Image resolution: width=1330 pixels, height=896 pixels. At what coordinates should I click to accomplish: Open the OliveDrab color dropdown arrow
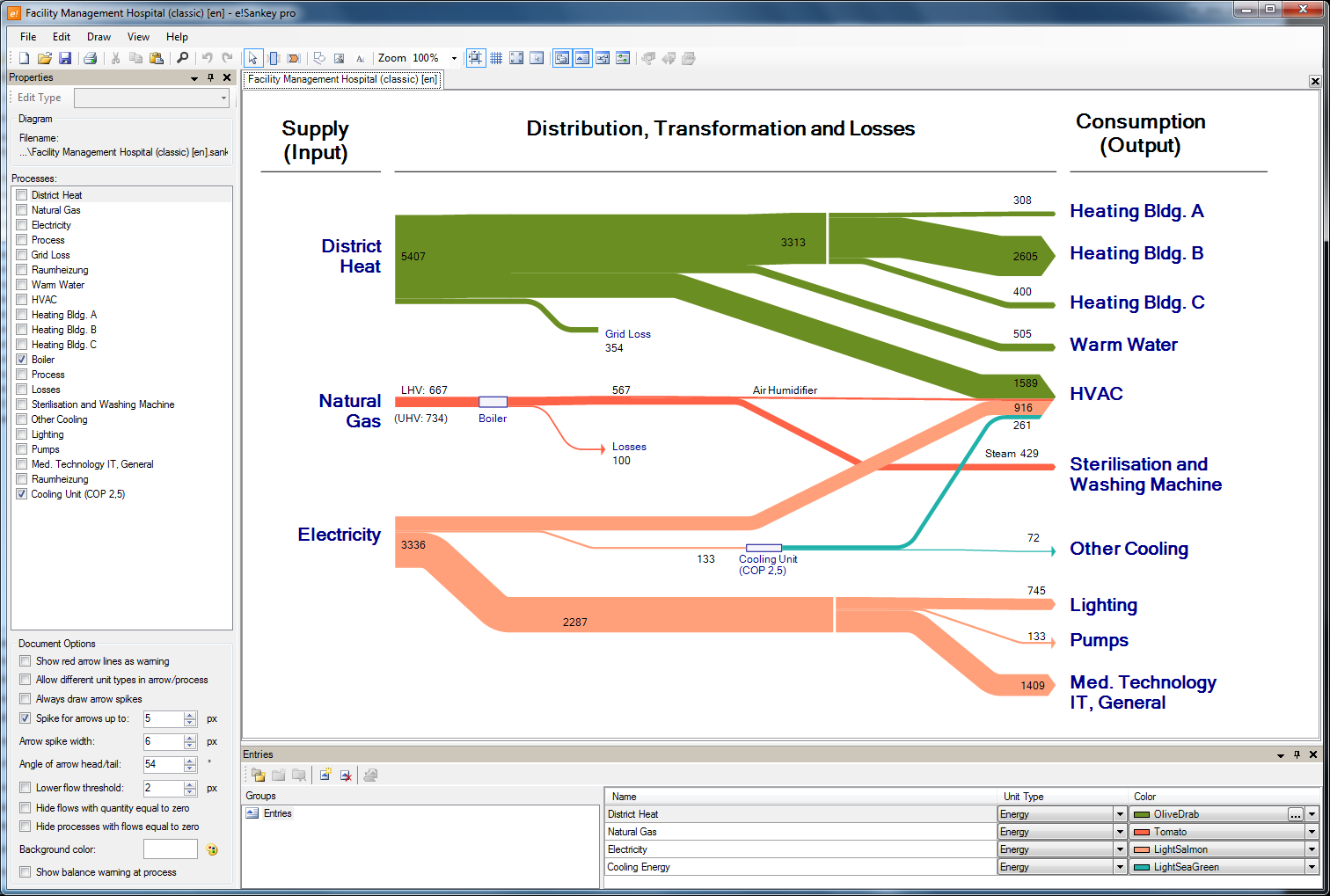pyautogui.click(x=1312, y=814)
